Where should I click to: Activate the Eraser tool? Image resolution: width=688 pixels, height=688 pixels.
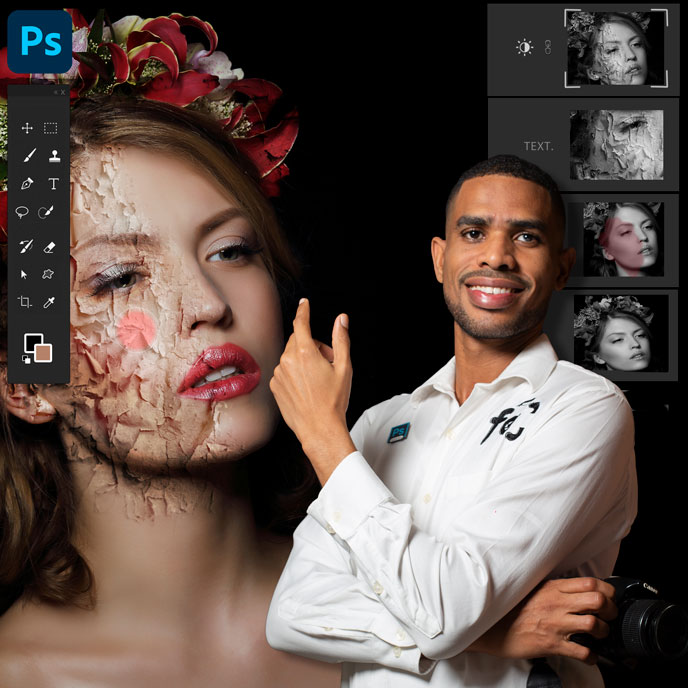pos(51,246)
